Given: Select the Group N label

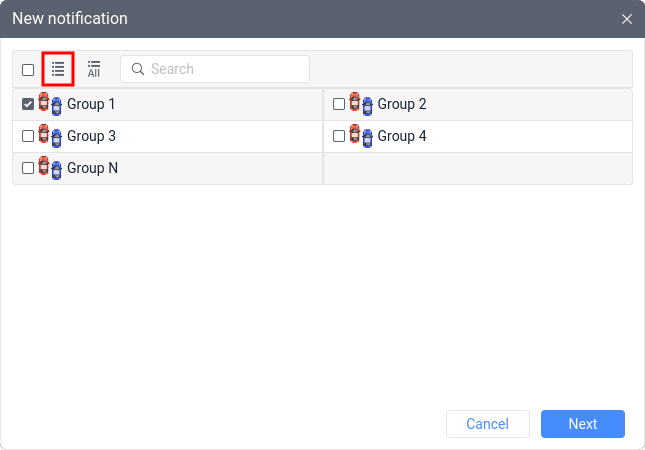Looking at the screenshot, I should 92,168.
